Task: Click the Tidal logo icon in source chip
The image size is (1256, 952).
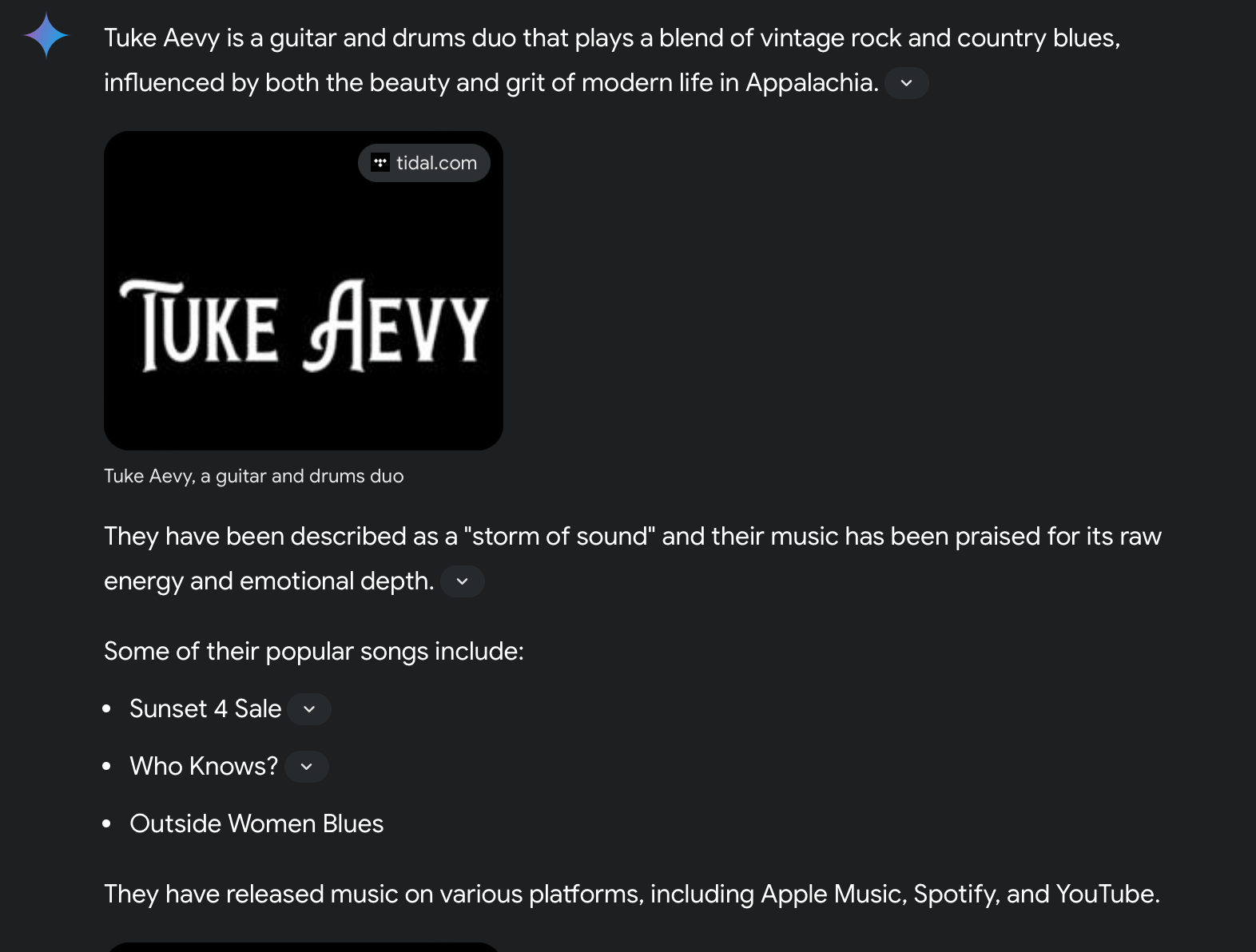Action: point(380,163)
